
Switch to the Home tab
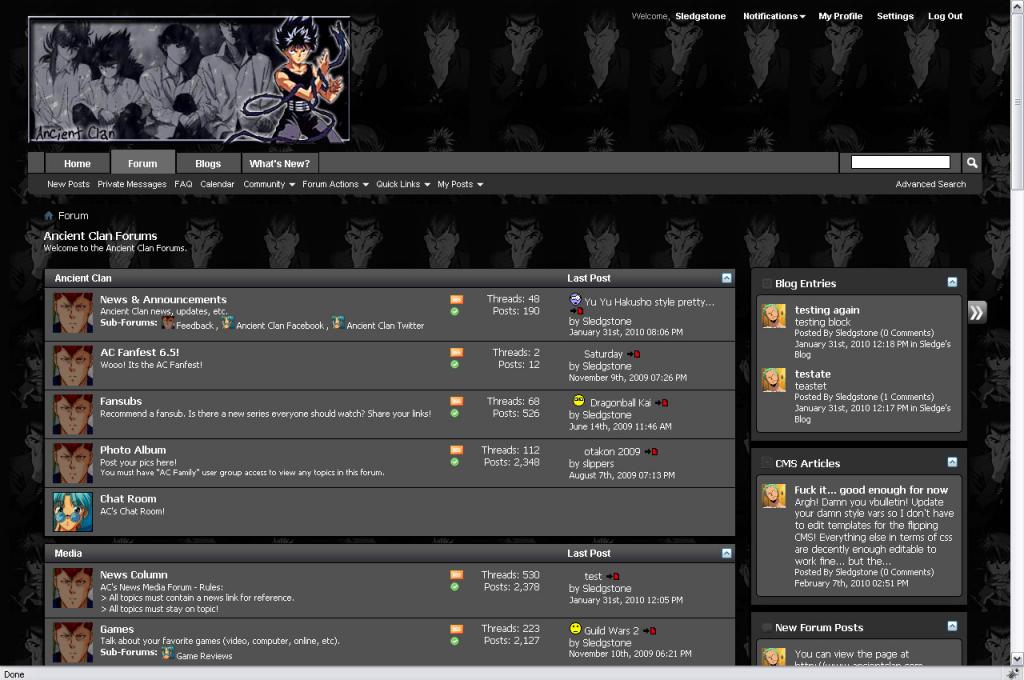[77, 163]
